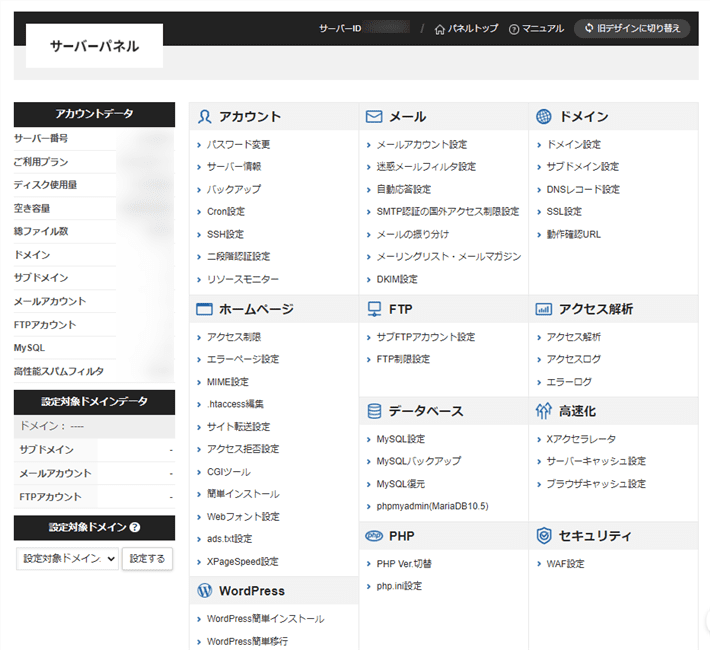This screenshot has height=650, width=710.
Task: Click the アカウント section person icon
Action: click(205, 116)
